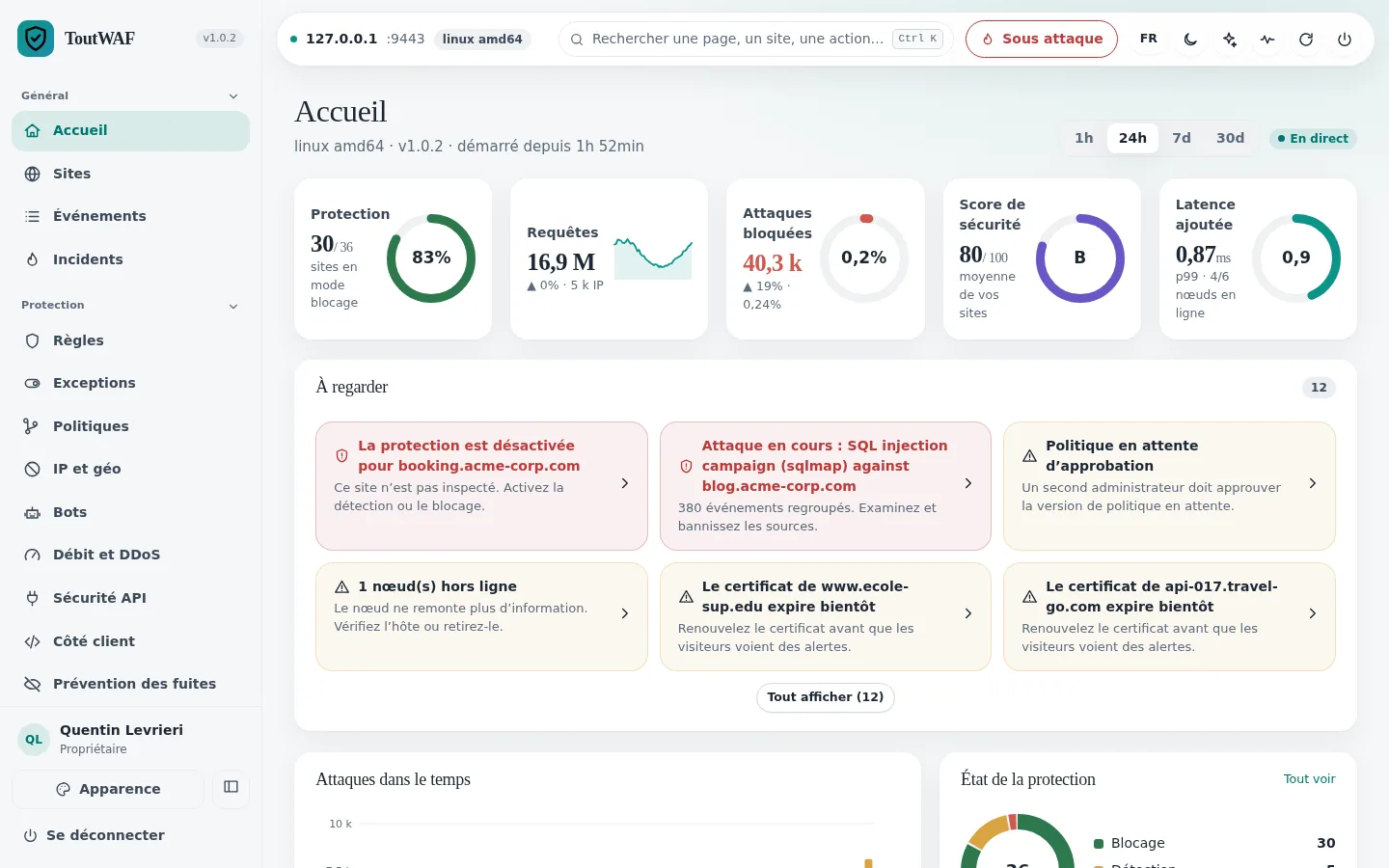Toggle the Sous attaque mode button
The height and width of the screenshot is (868, 1389).
pyautogui.click(x=1042, y=39)
